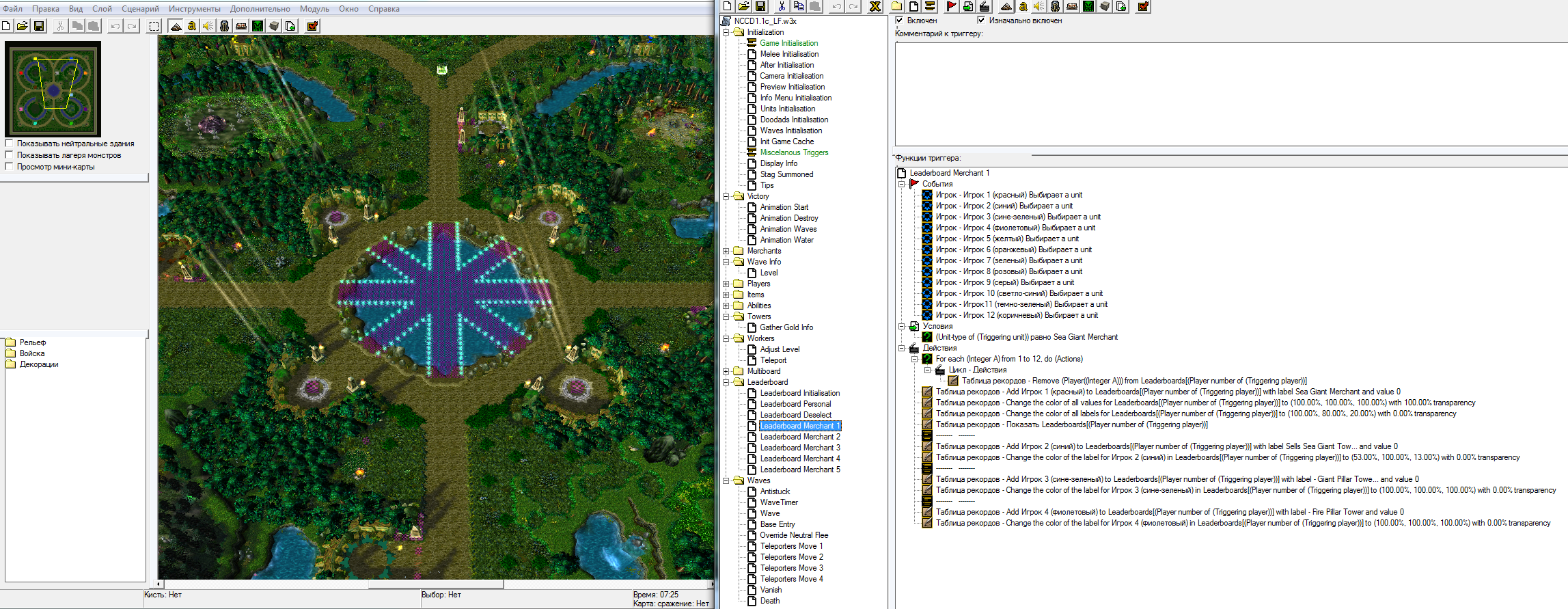Viewport: 1568px width, 609px height.
Task: Open the 'Сценарий' menu
Action: pos(140,9)
